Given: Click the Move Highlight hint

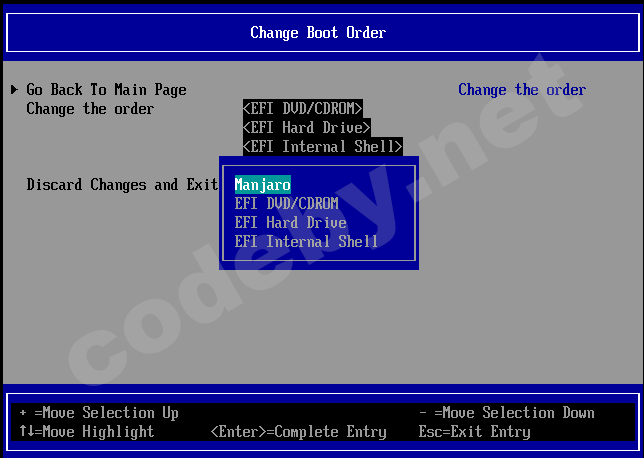Looking at the screenshot, I should pos(87,431).
